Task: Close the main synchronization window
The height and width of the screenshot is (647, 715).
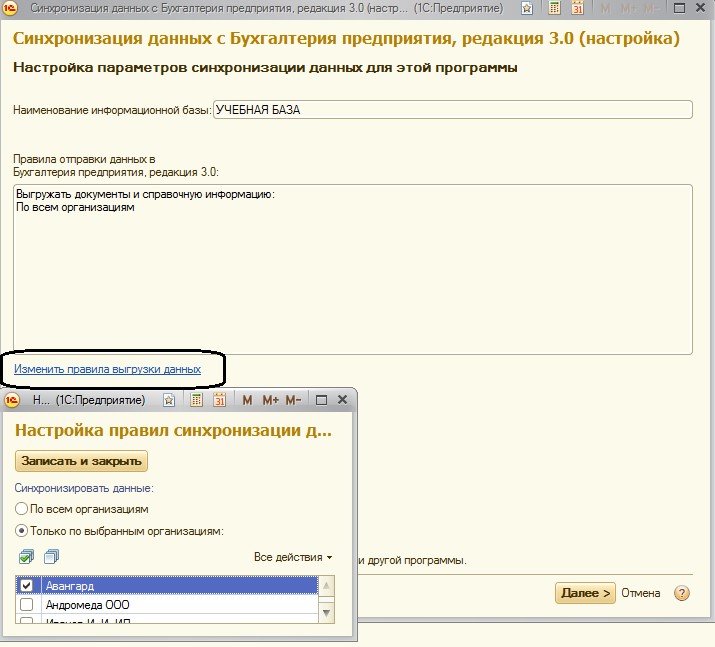Action: coord(701,8)
